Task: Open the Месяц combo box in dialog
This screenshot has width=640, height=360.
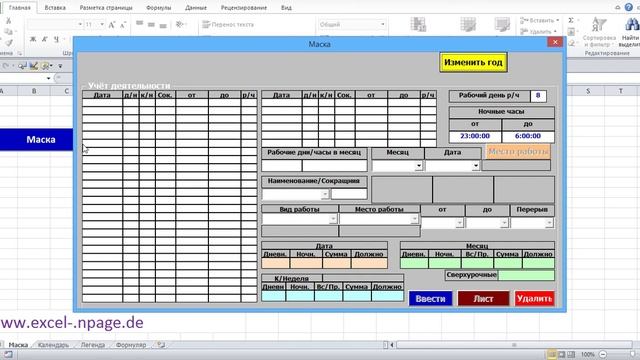Action: tap(418, 166)
